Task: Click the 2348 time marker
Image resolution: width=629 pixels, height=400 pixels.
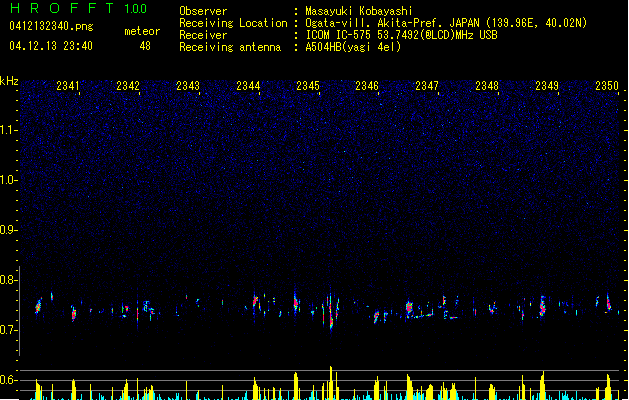Action: [x=487, y=86]
